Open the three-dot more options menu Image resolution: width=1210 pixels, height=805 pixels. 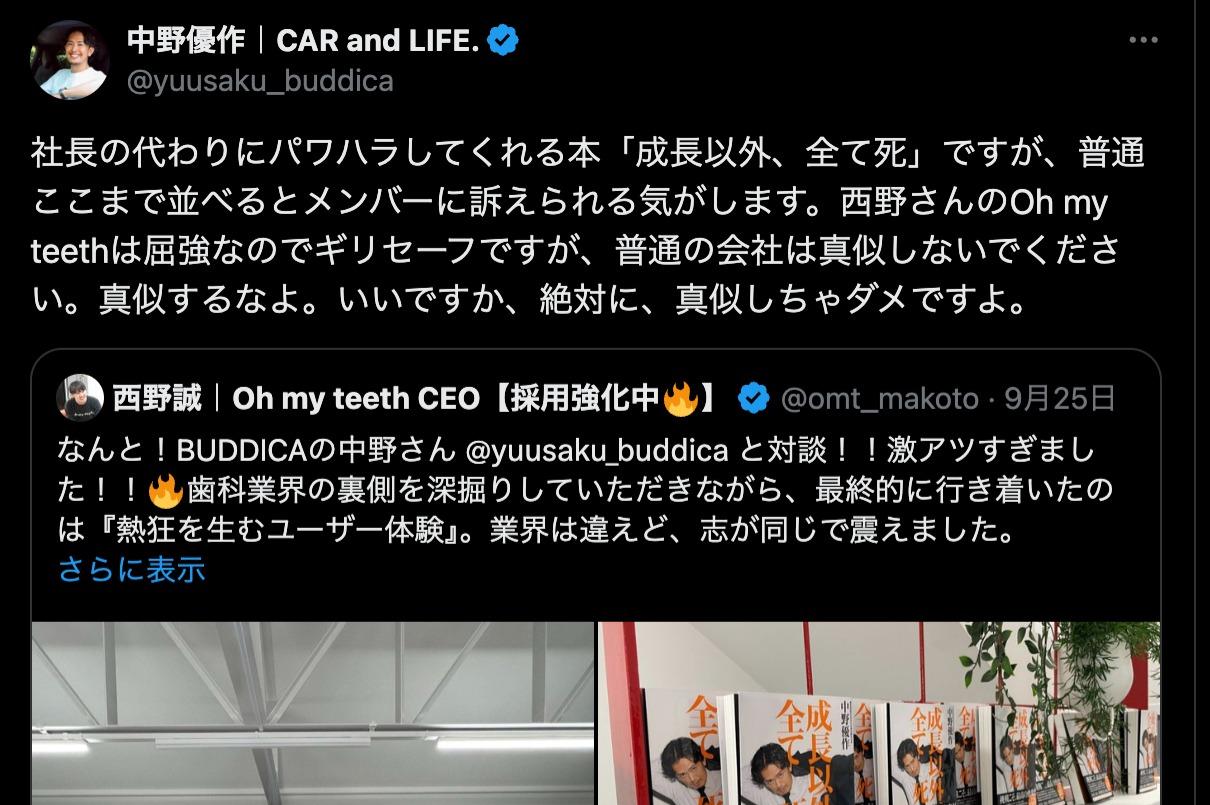(x=1143, y=41)
